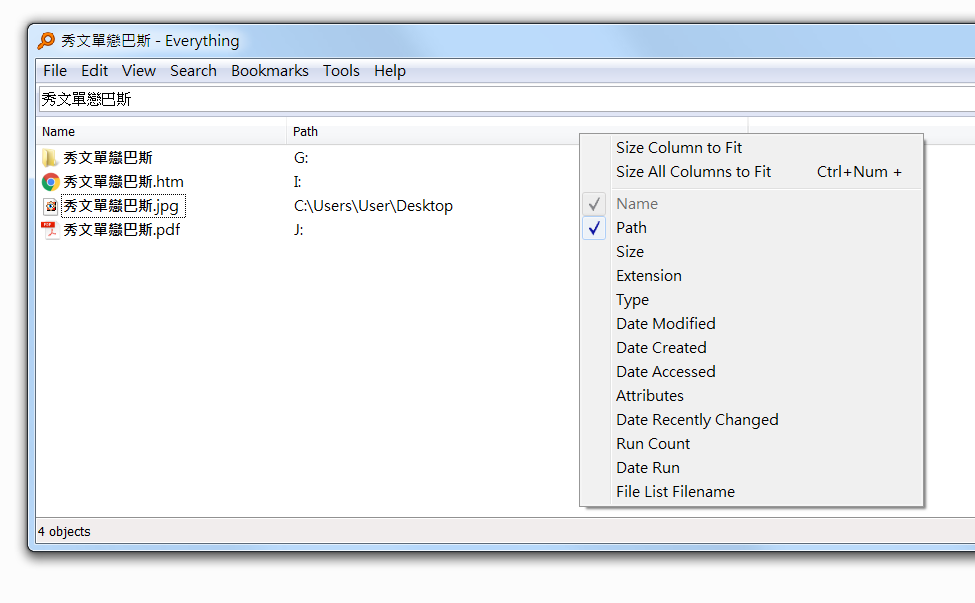Click the PDF icon beside the .pdf file

pyautogui.click(x=50, y=230)
